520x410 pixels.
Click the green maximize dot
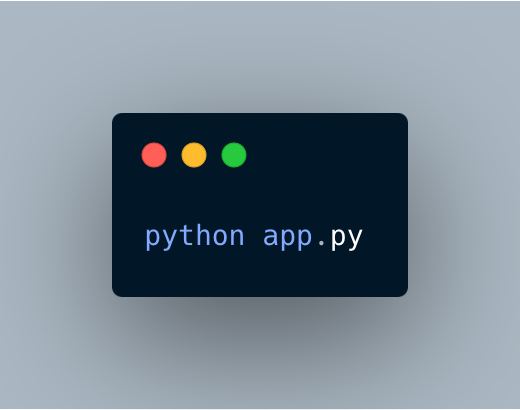234,155
